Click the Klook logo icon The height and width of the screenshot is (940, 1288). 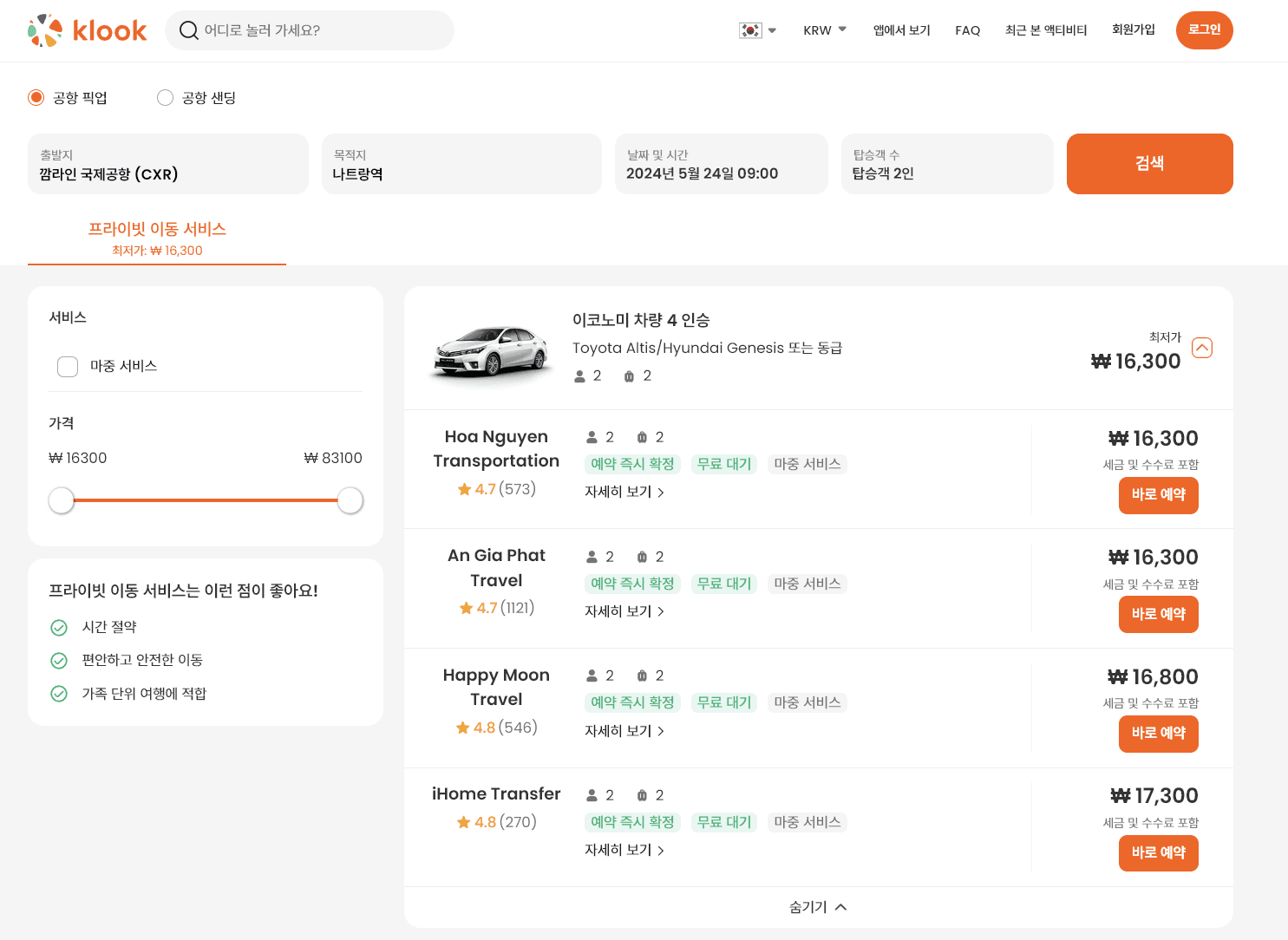pos(45,30)
